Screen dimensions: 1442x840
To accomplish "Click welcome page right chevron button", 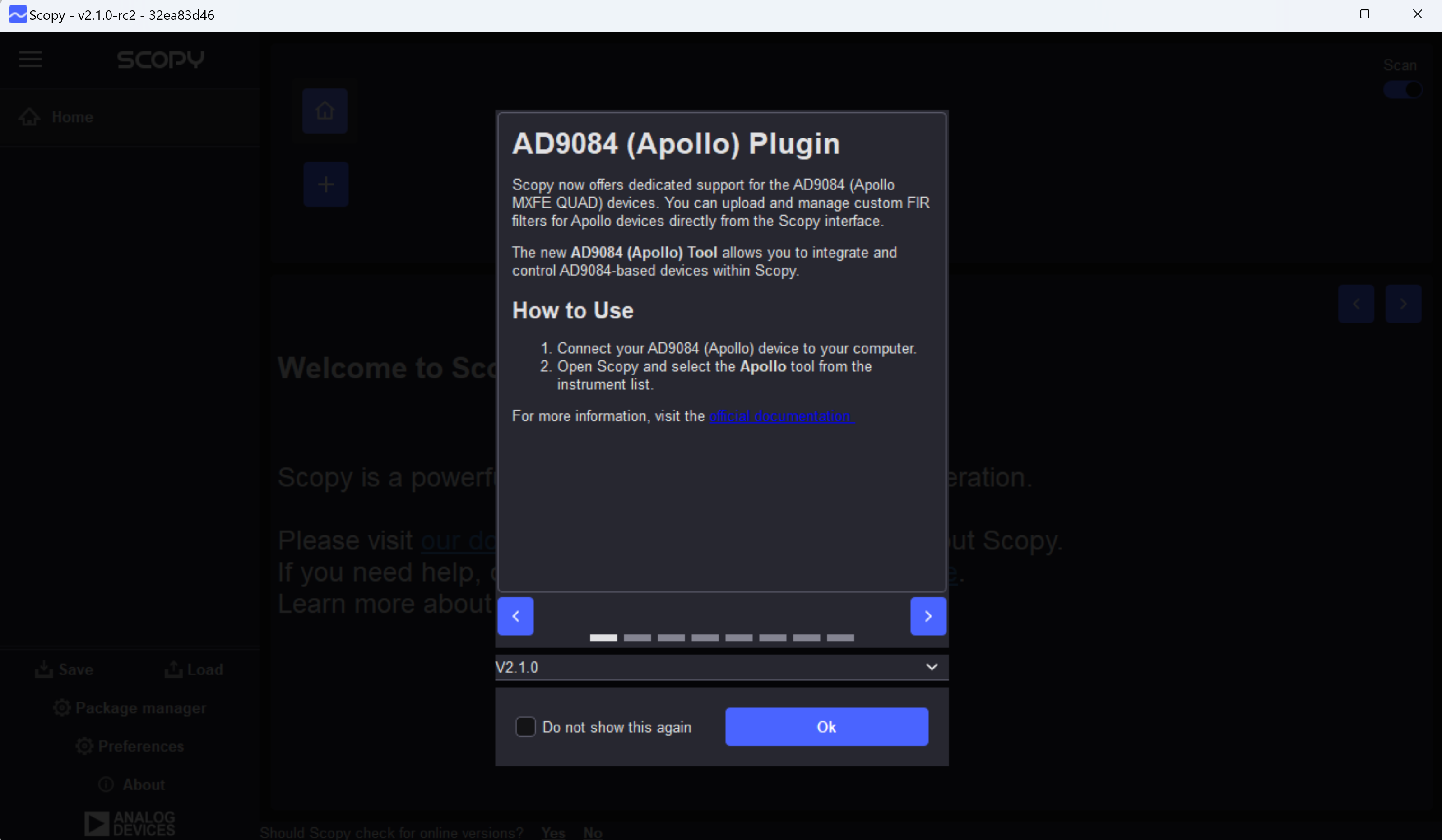I will pos(1403,304).
